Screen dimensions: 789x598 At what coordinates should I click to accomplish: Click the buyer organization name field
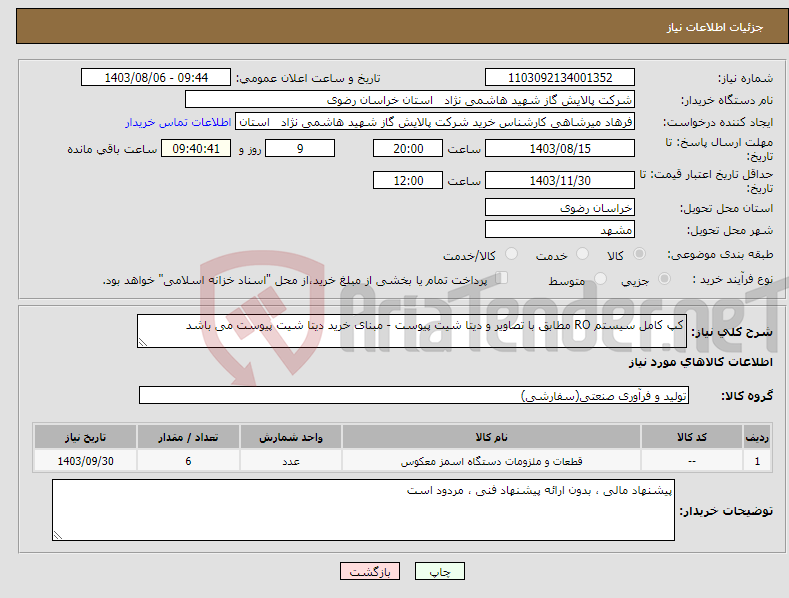(x=410, y=100)
